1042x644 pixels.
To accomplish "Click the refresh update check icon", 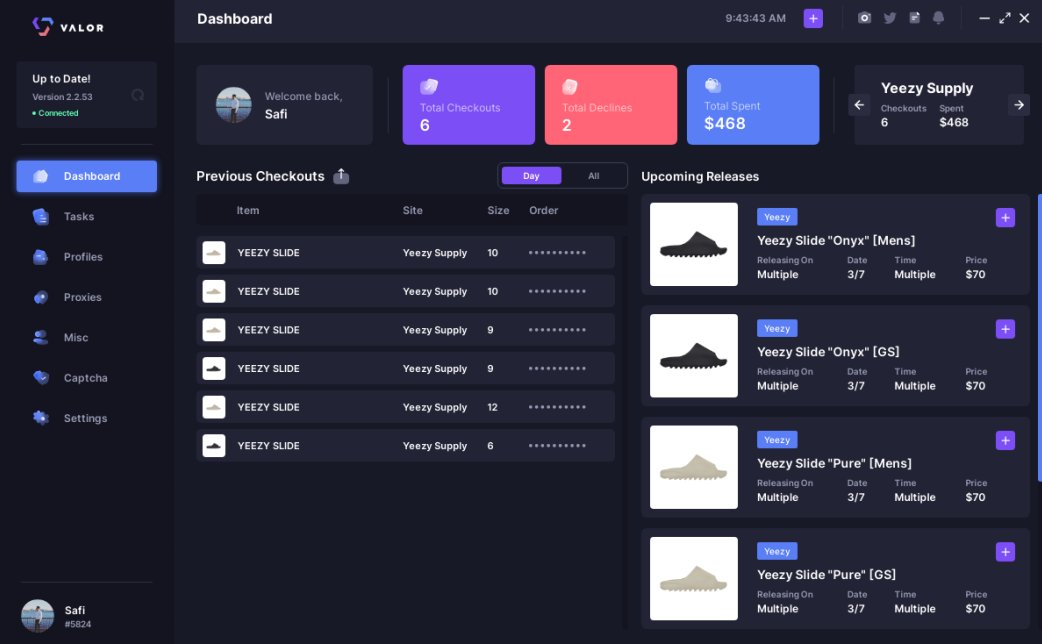I will [138, 95].
